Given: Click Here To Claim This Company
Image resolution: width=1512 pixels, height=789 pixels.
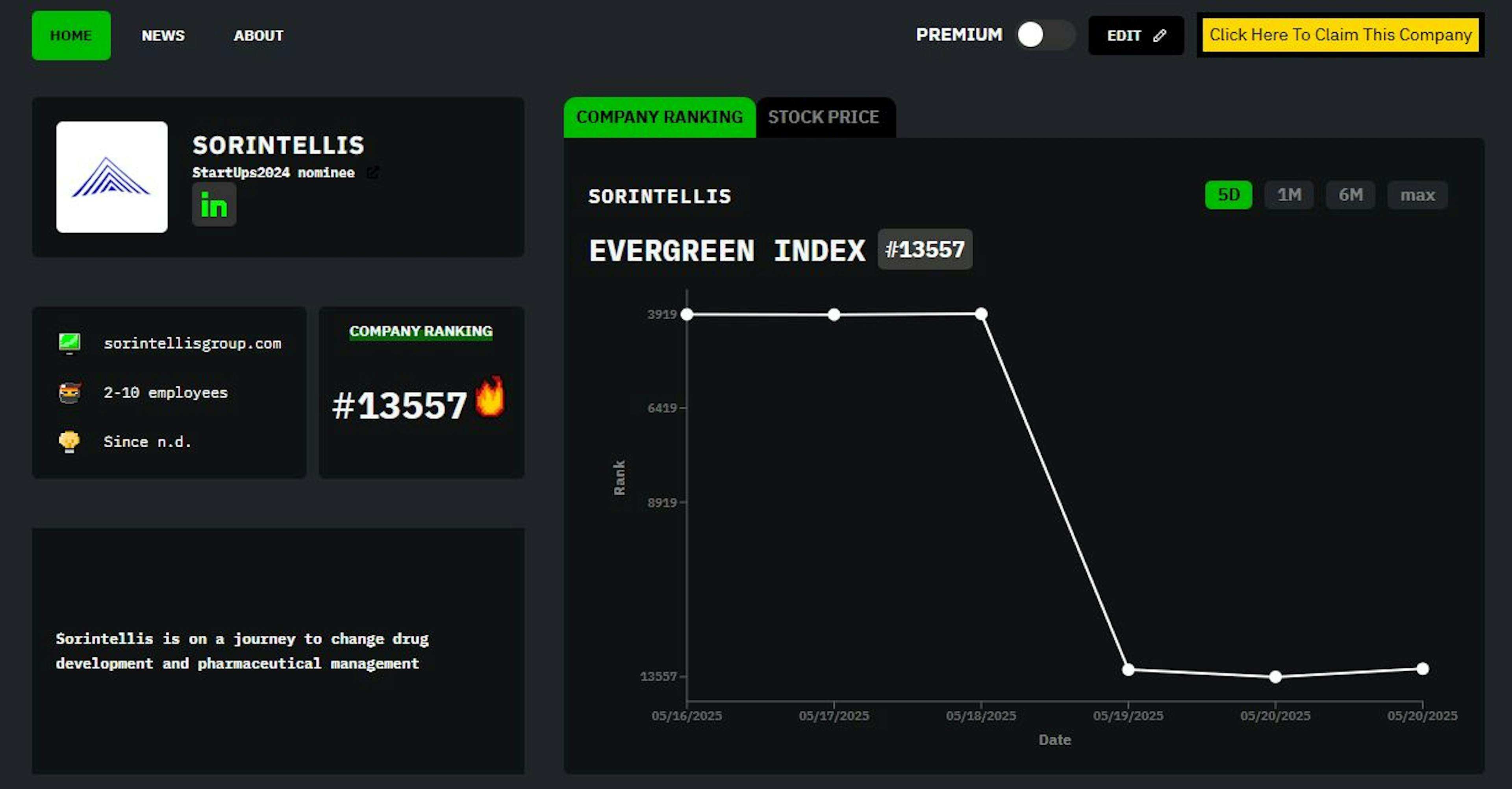Looking at the screenshot, I should (1340, 35).
